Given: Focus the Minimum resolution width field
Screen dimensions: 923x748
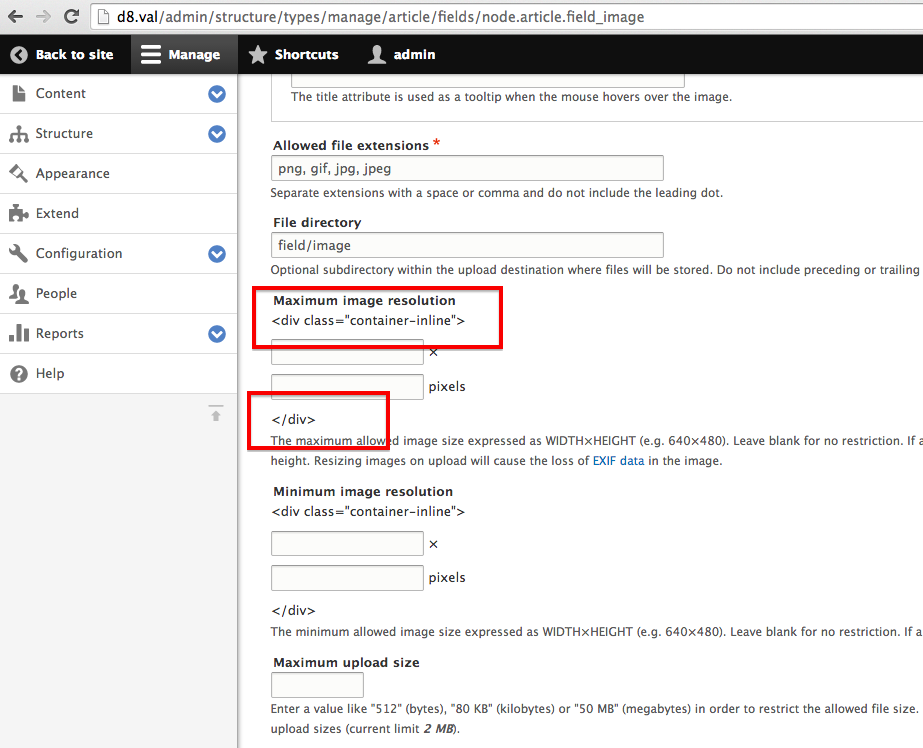Looking at the screenshot, I should coord(347,543).
